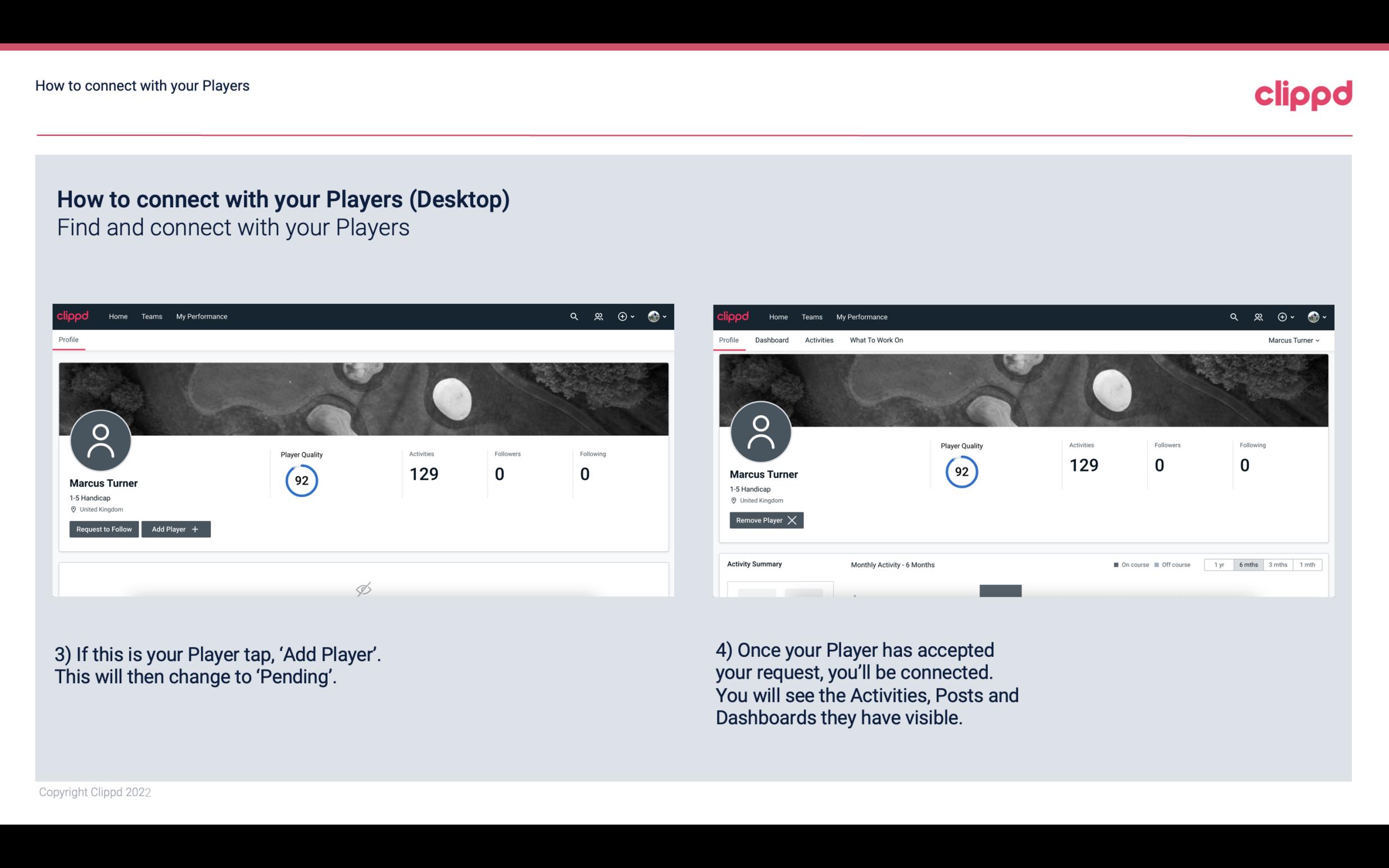Click the Clippd logo in right panel navbar

click(733, 316)
